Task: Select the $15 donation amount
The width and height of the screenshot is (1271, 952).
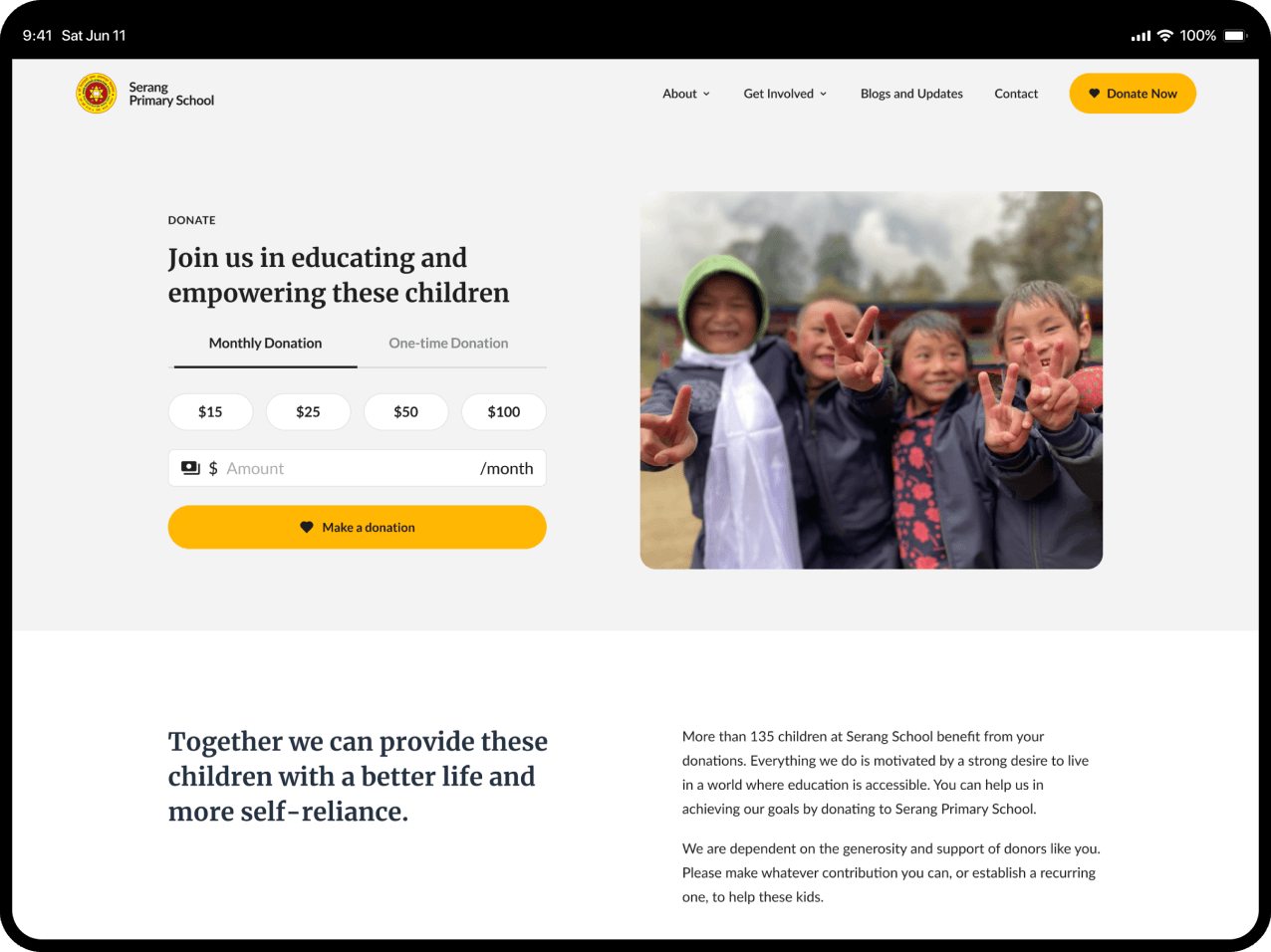Action: (x=210, y=411)
